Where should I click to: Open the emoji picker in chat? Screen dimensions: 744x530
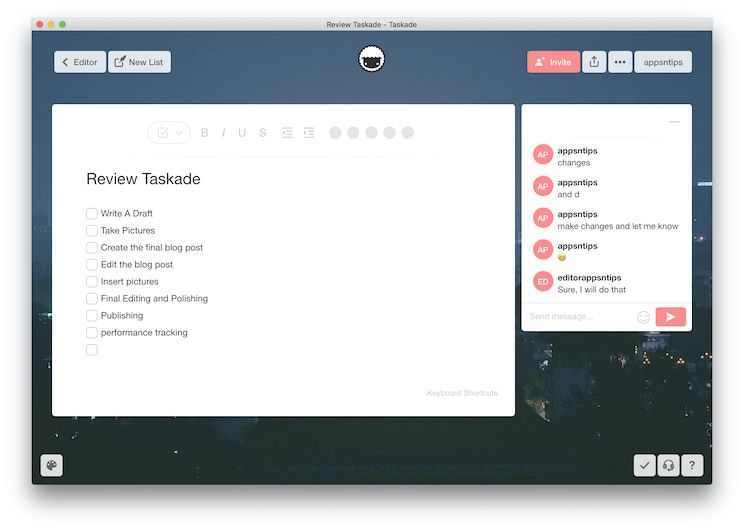coord(643,317)
